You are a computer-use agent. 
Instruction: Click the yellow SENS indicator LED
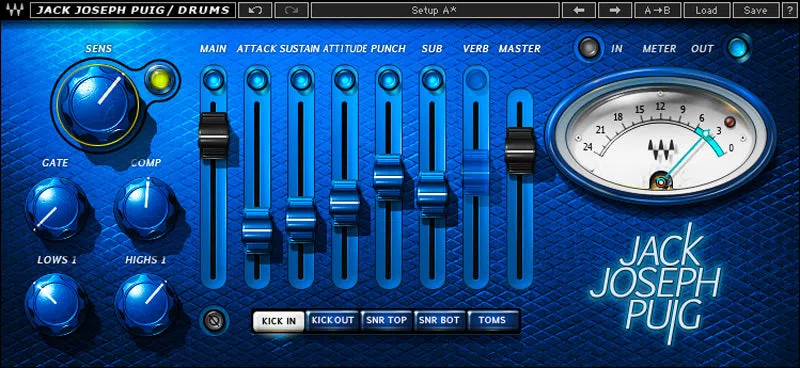click(x=159, y=79)
